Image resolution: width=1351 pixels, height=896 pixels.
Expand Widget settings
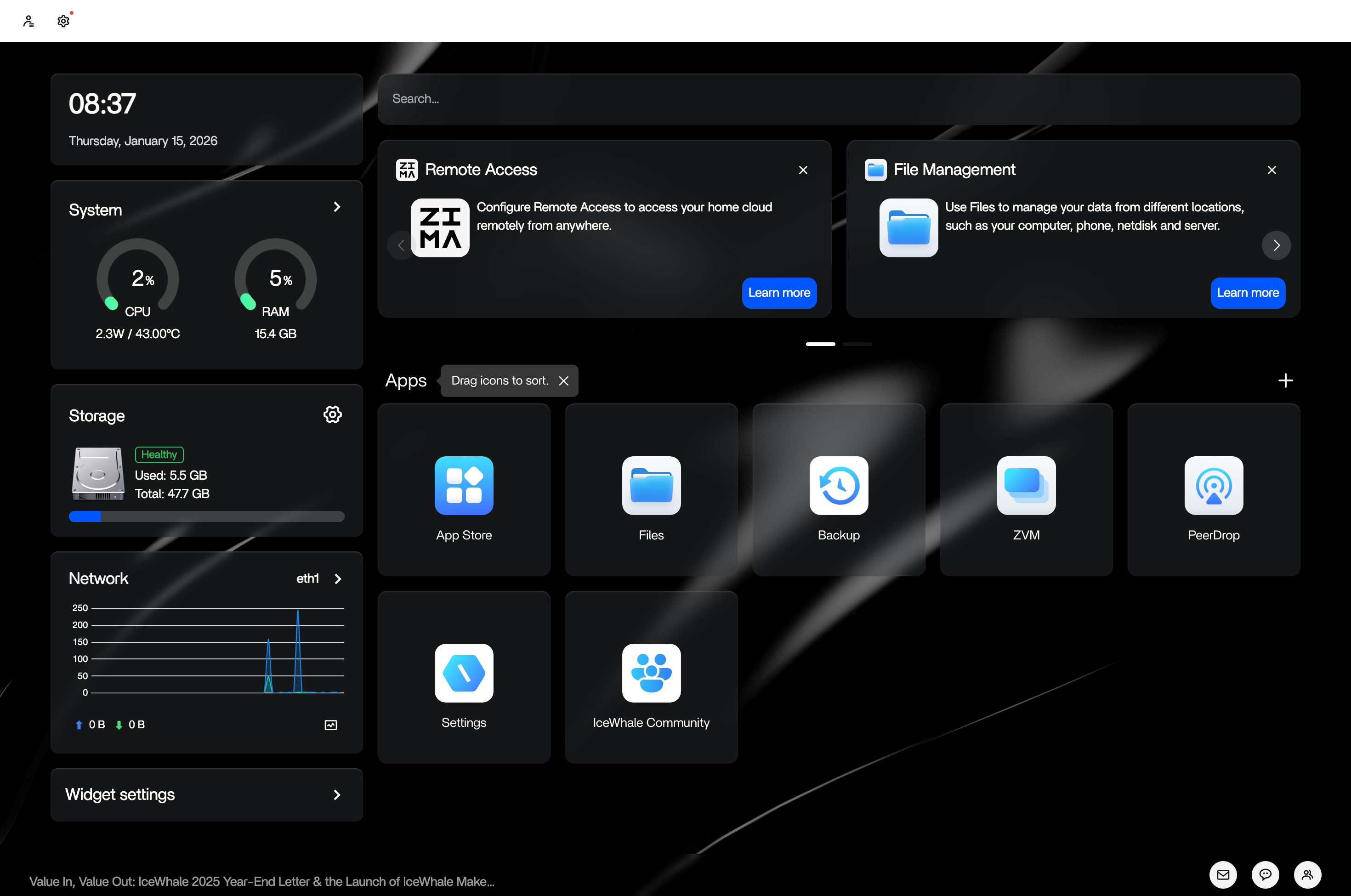(337, 795)
